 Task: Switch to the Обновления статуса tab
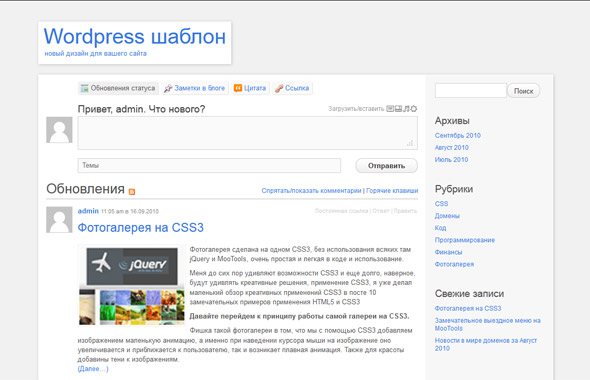click(x=118, y=88)
